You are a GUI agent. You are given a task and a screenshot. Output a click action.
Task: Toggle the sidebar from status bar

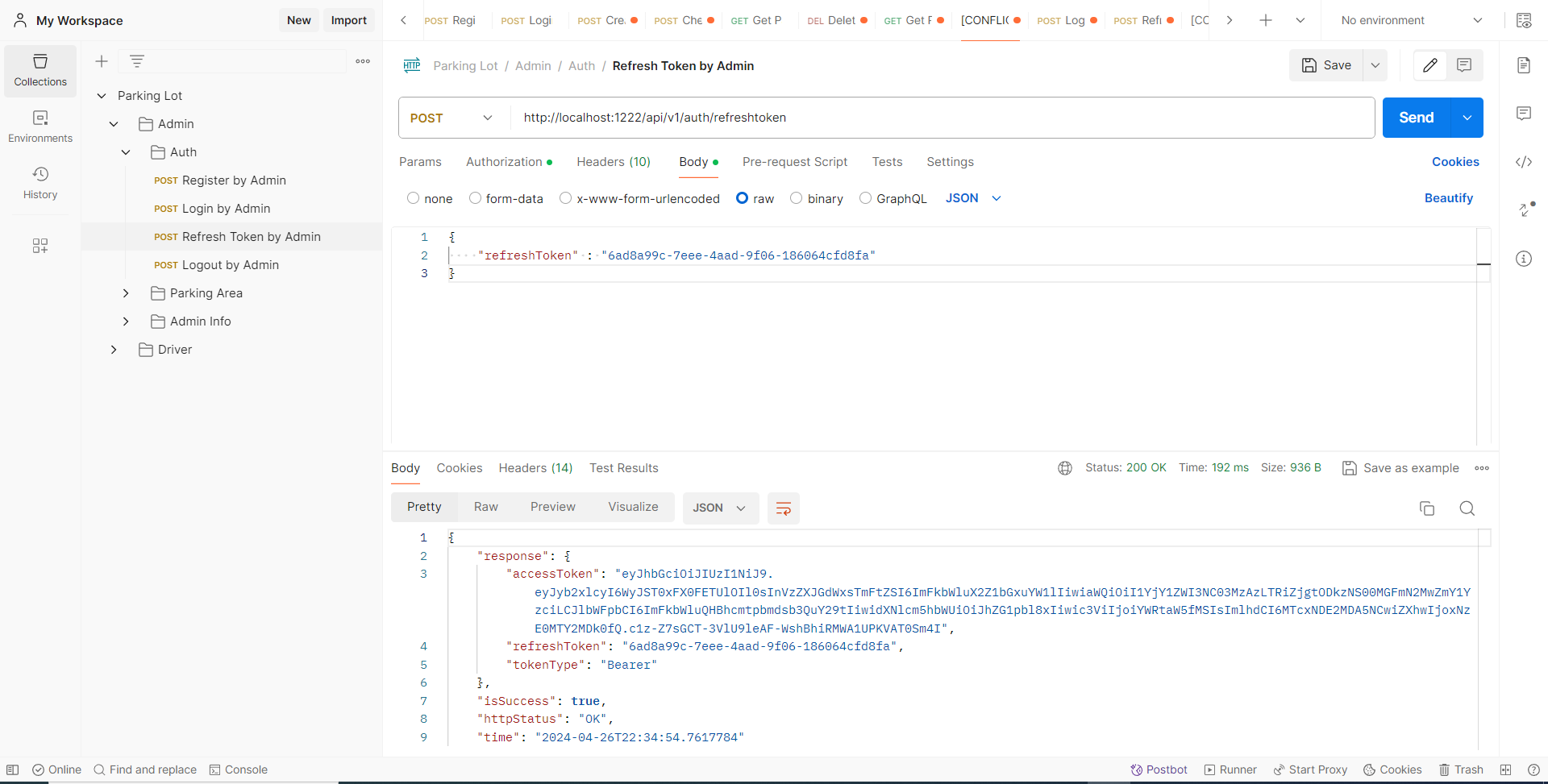coord(13,769)
